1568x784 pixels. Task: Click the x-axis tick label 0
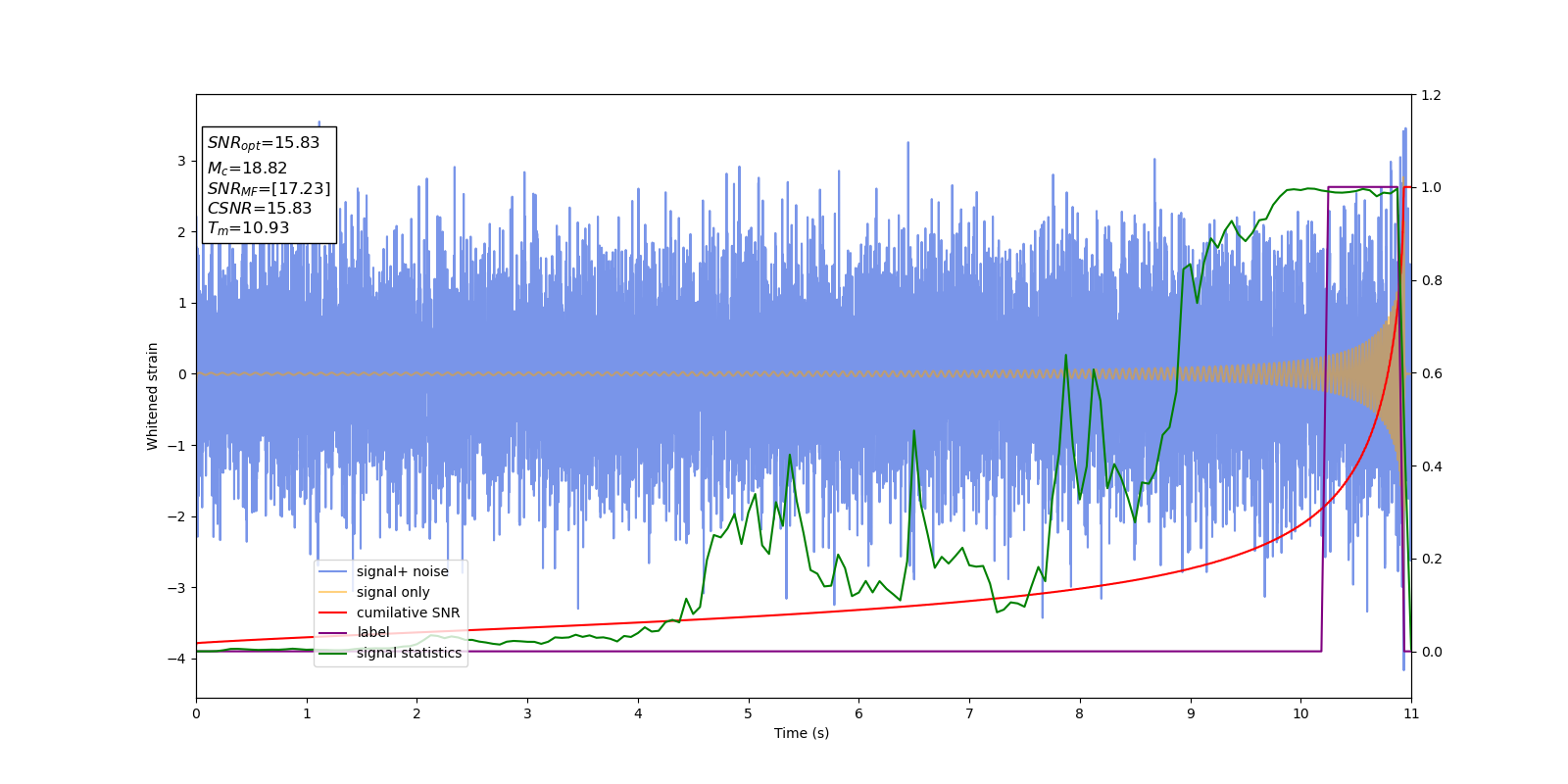tap(196, 713)
